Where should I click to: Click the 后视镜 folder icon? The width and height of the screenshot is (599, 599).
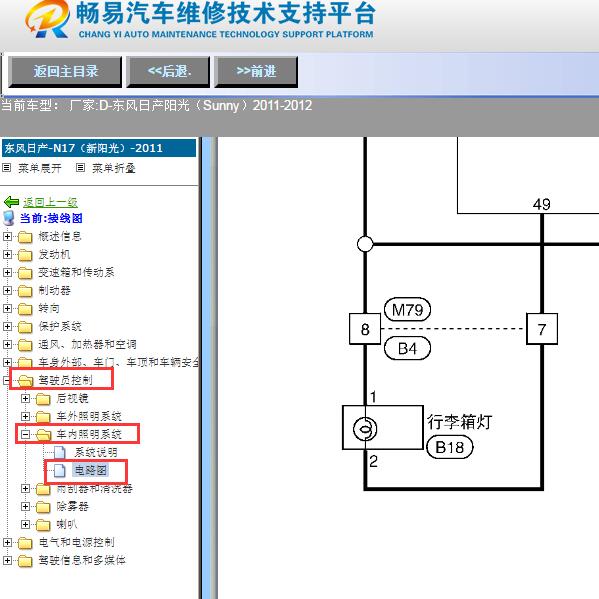43,399
